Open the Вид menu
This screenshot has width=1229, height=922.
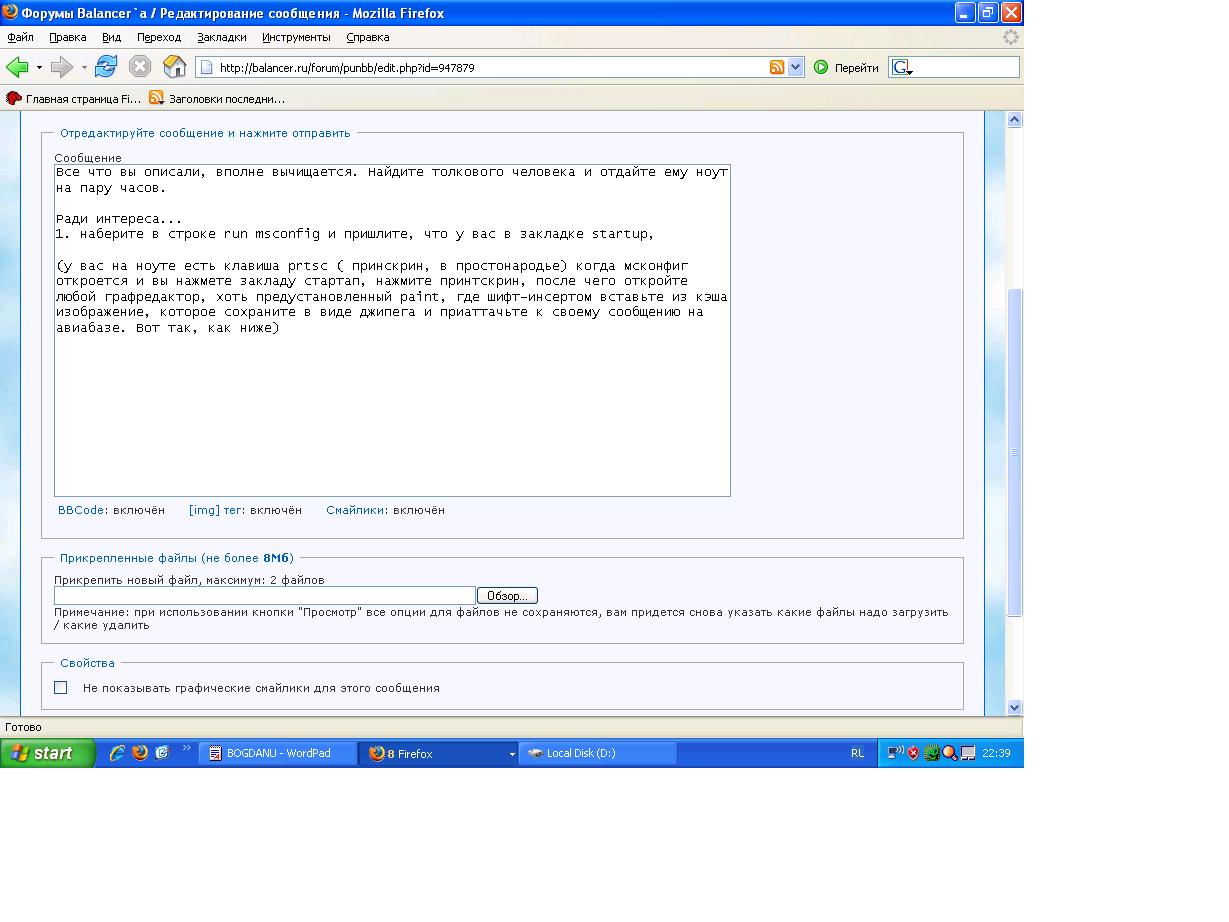pyautogui.click(x=111, y=37)
